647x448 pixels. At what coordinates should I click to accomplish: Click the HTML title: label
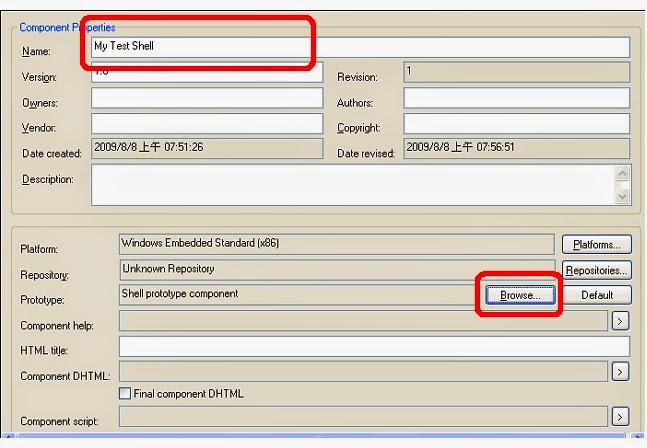[x=44, y=351]
